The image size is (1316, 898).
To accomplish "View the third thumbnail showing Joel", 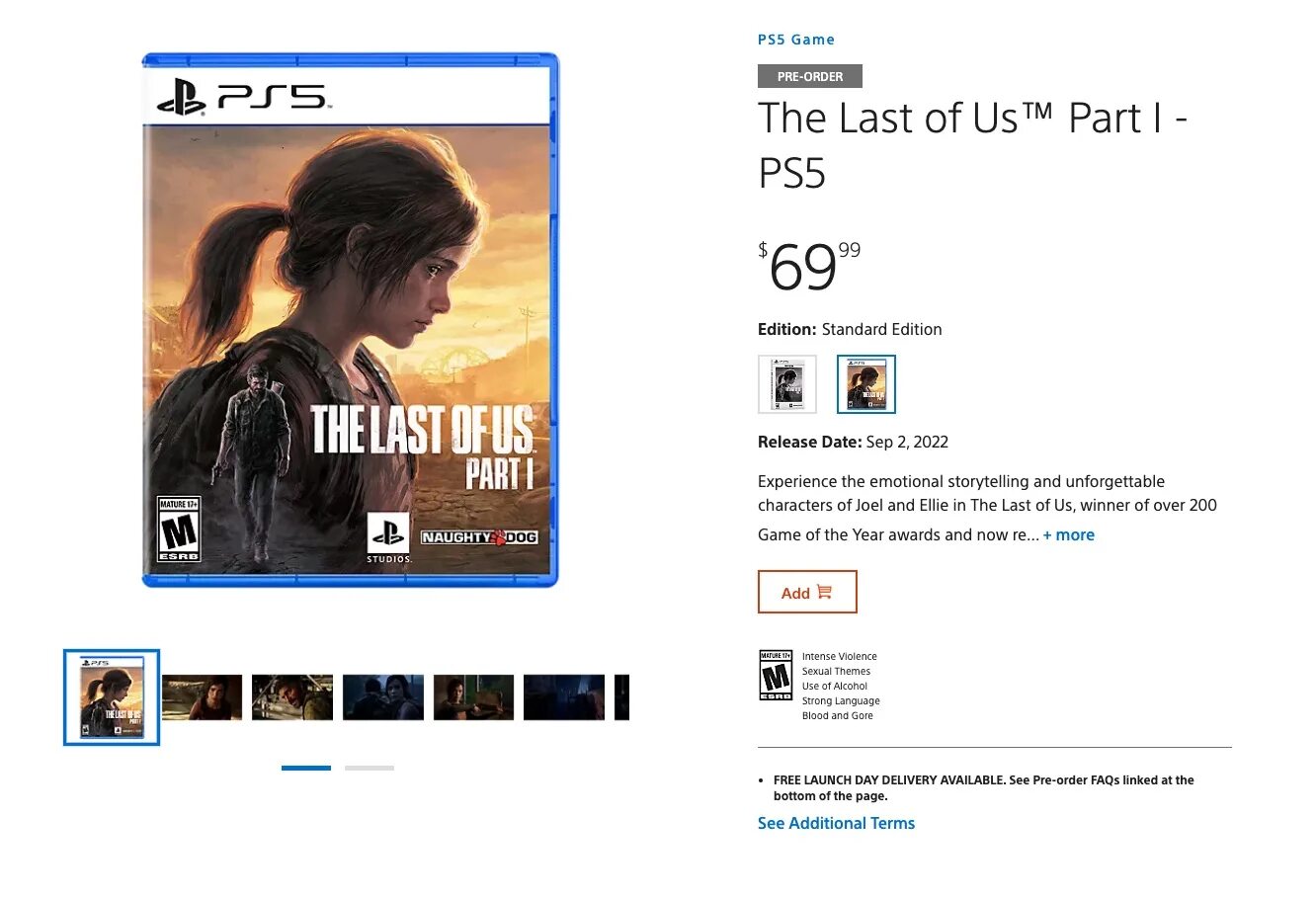I will (292, 697).
